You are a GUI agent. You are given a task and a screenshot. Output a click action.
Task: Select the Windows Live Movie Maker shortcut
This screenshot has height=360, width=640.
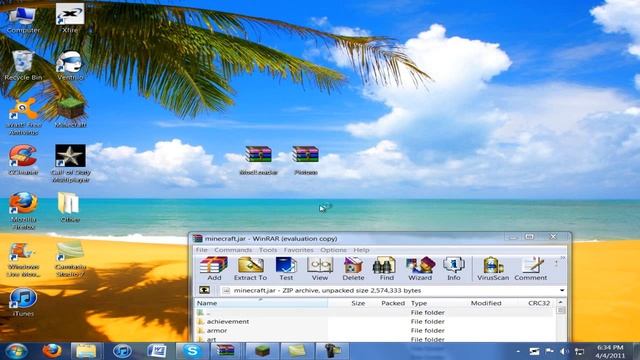point(23,260)
